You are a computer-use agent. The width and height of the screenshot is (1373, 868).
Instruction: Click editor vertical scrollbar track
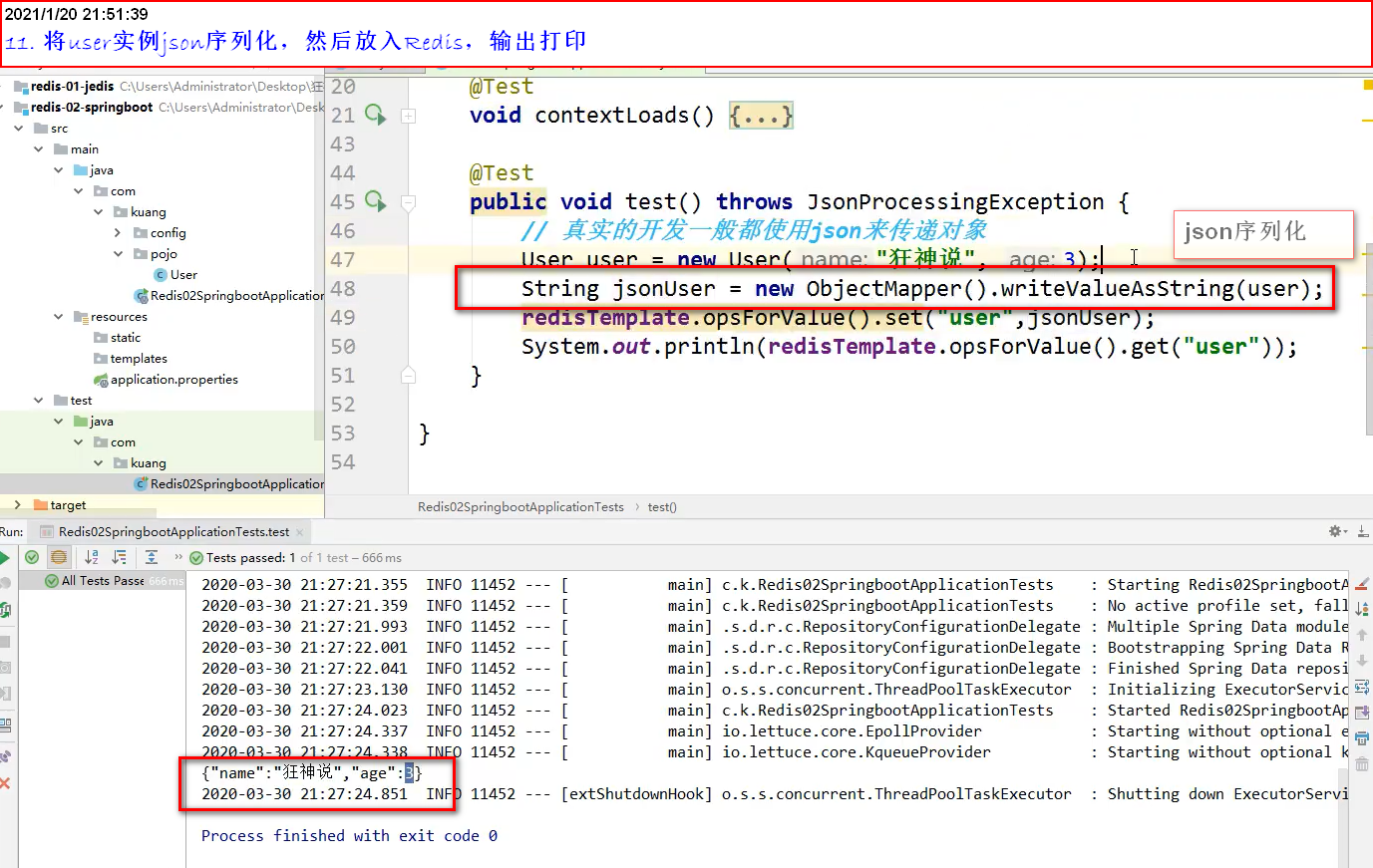[x=1368, y=339]
